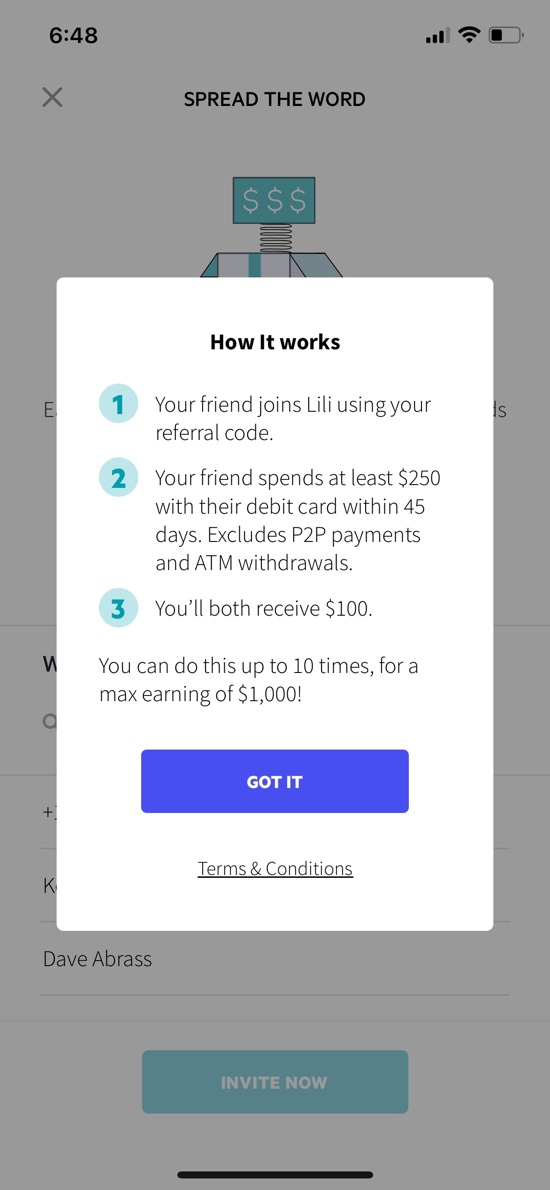Click the SPREAD THE WORD title

(275, 99)
